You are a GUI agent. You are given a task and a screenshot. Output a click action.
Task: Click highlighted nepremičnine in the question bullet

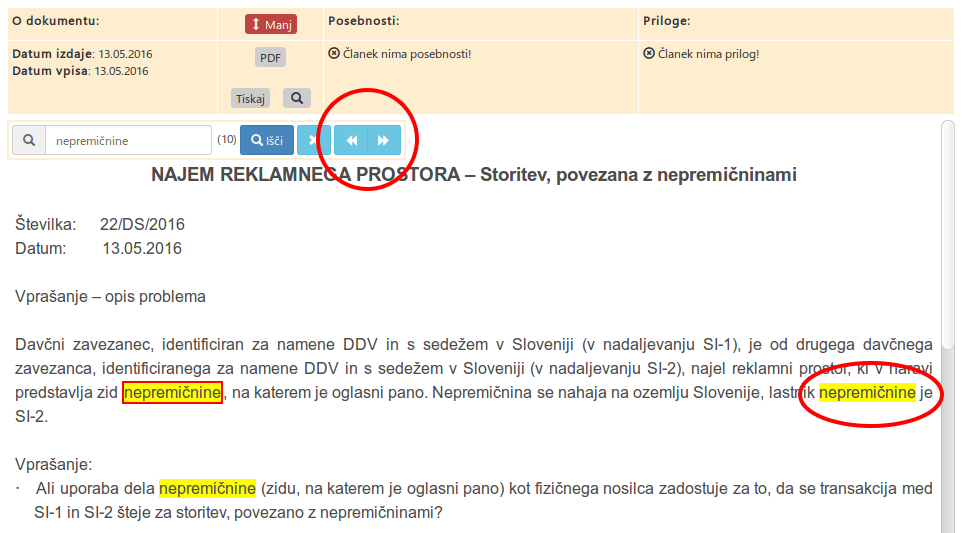click(x=207, y=488)
